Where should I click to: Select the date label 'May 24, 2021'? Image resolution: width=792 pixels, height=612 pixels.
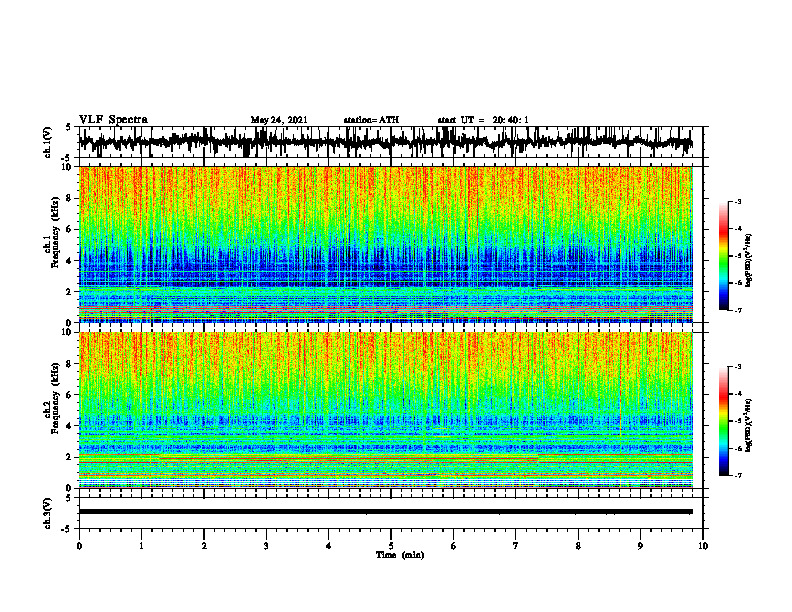[279, 120]
